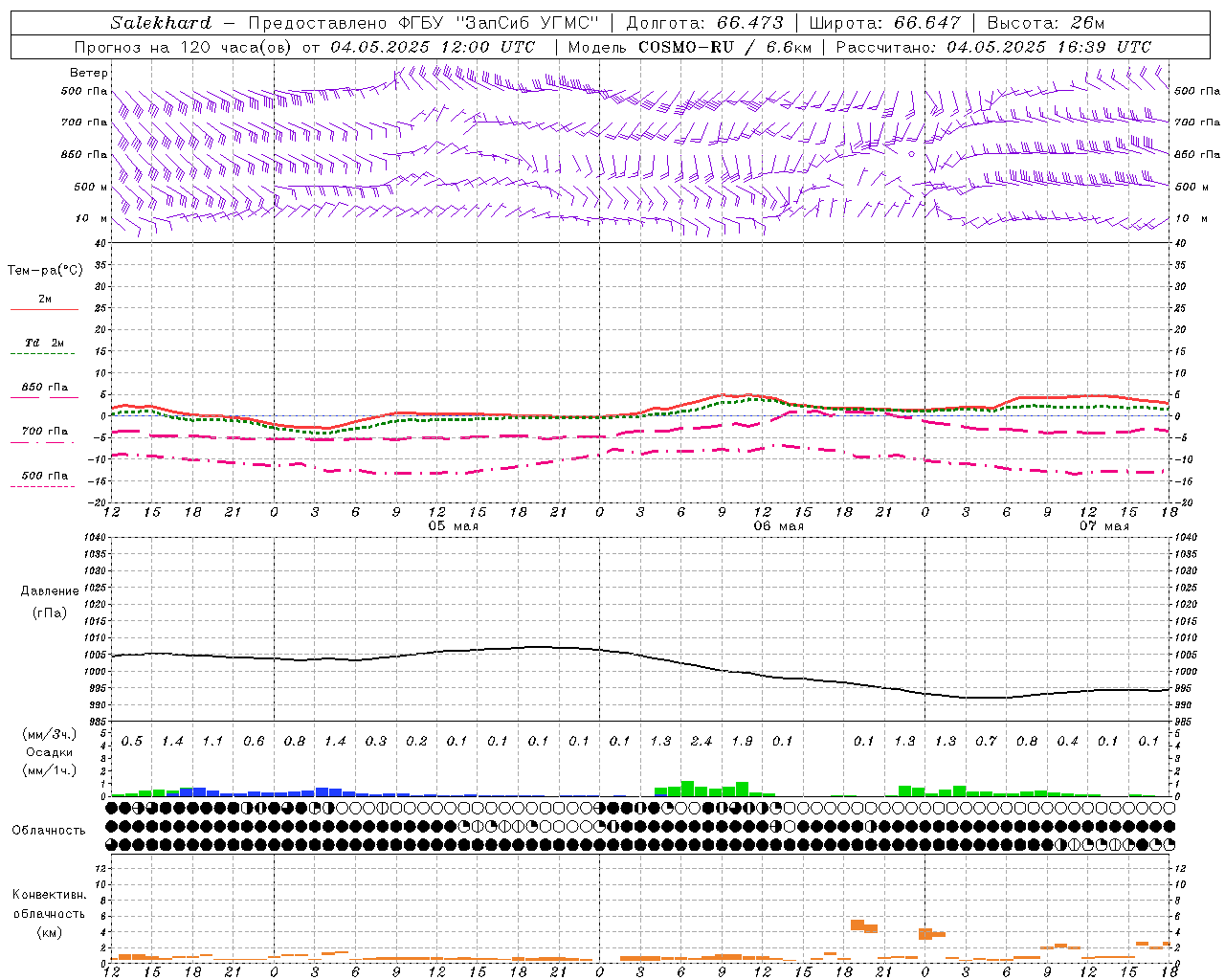Click the solid red '2м' legend line

point(44,309)
